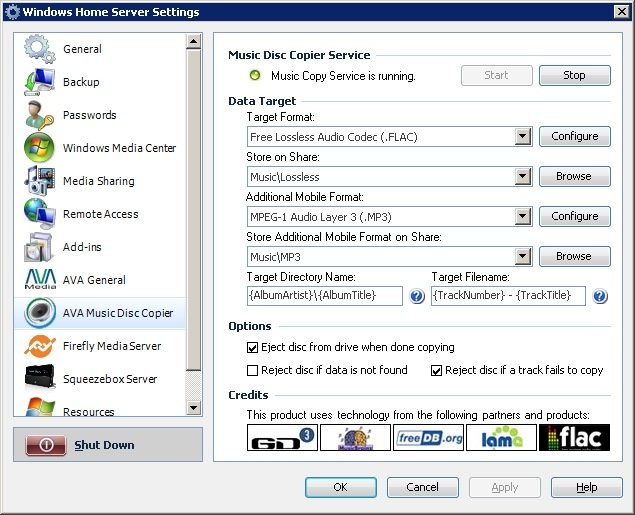This screenshot has width=635, height=515.
Task: Click the Backup computer icon
Action: point(39,82)
